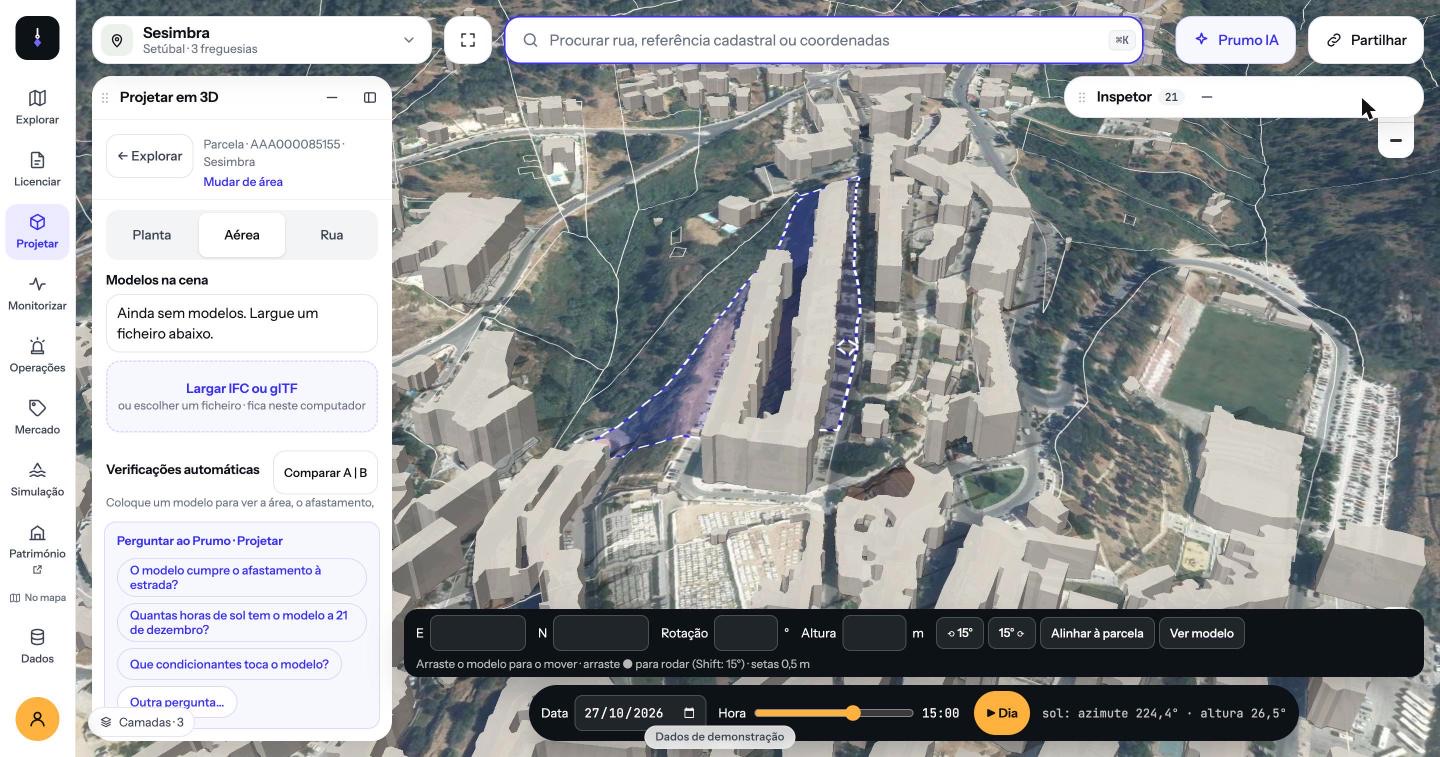Switch to the Planta view tab

pyautogui.click(x=152, y=235)
